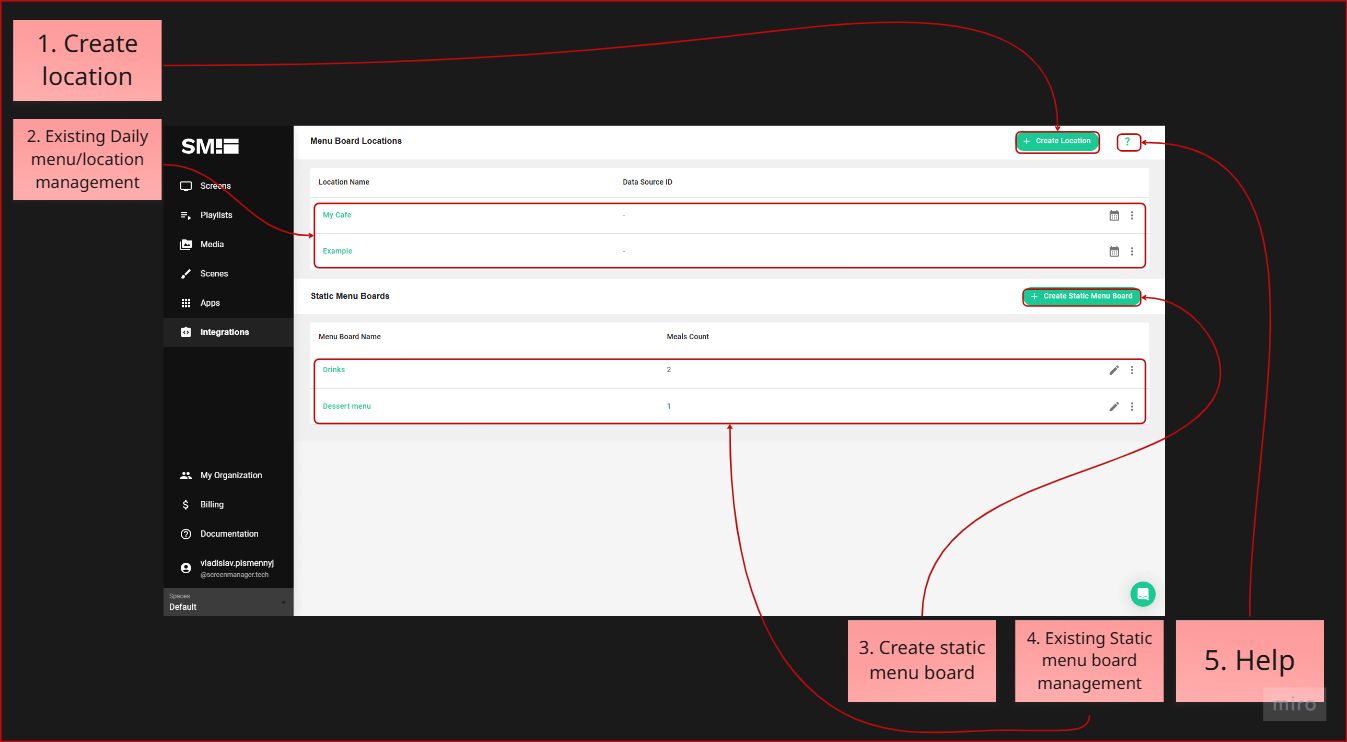The width and height of the screenshot is (1347, 742).
Task: Click the user account avatar icon
Action: pyautogui.click(x=185, y=567)
